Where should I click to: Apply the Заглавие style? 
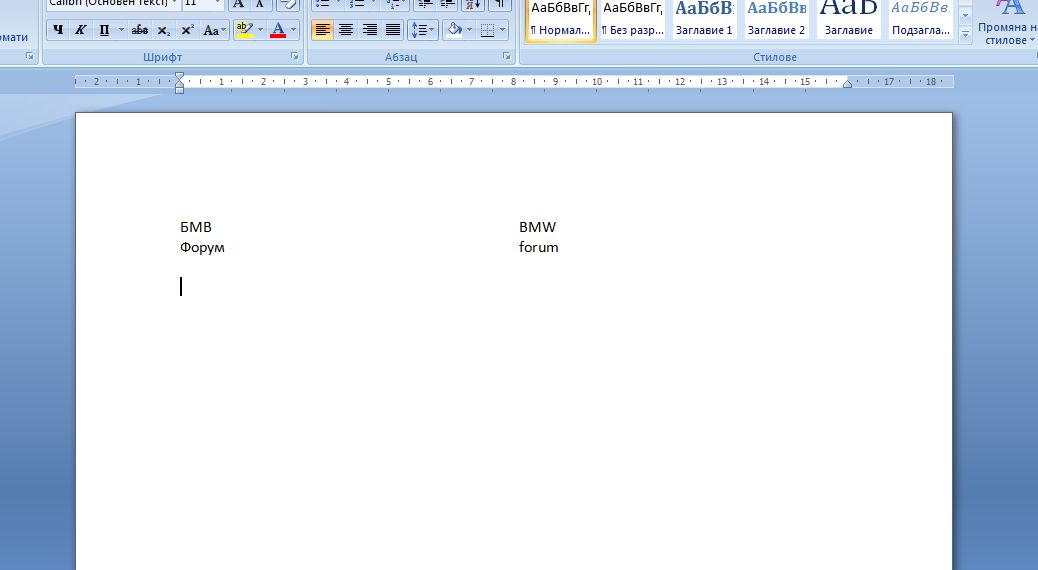click(x=849, y=19)
